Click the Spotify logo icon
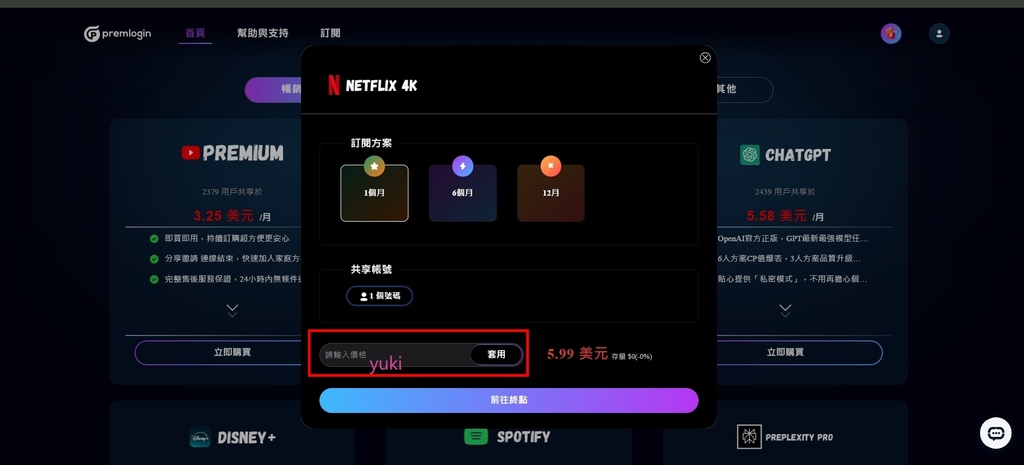The height and width of the screenshot is (465, 1024). coord(476,437)
